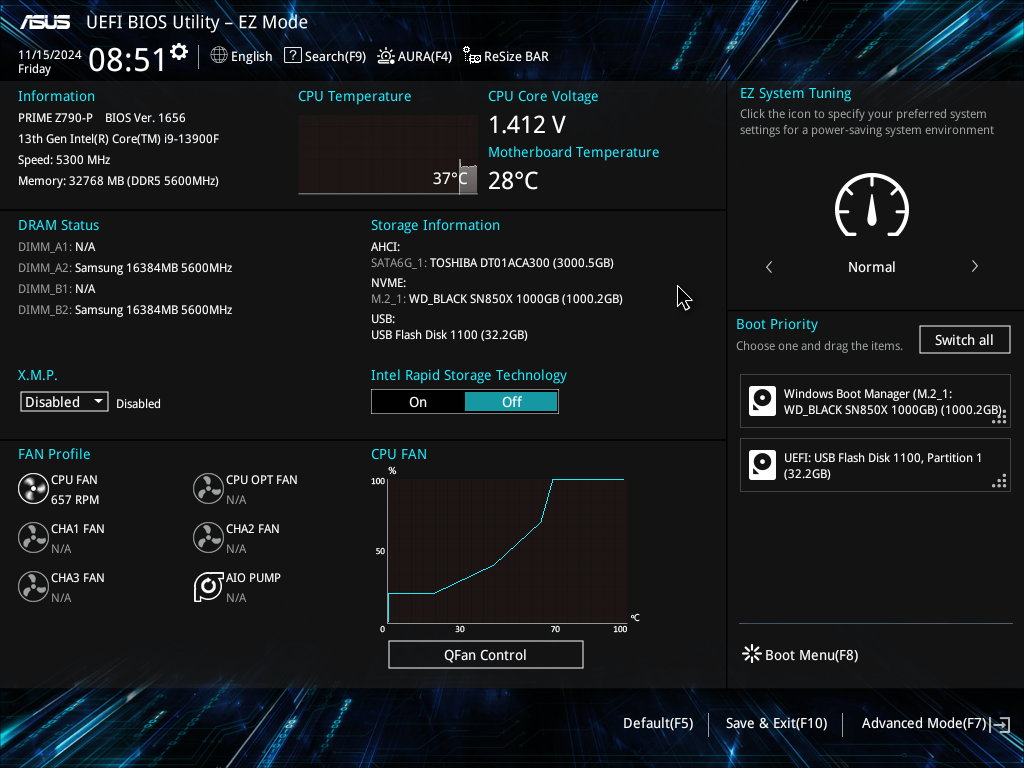Click M.2_1 WD_BLACK SN850X storage entry
1024x768 pixels.
coord(497,298)
